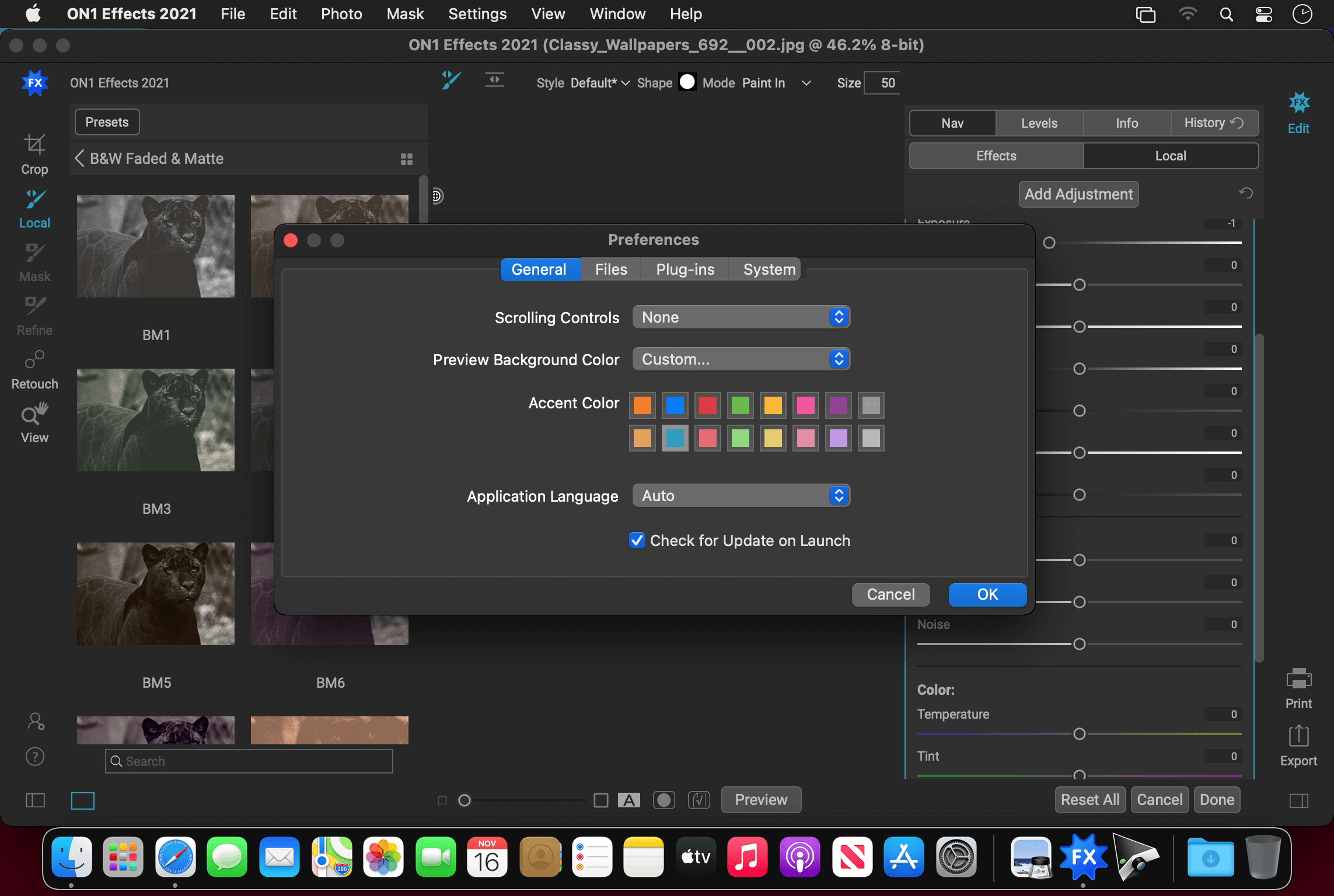Toggle the clipping 'A' overlay icon

pos(629,800)
